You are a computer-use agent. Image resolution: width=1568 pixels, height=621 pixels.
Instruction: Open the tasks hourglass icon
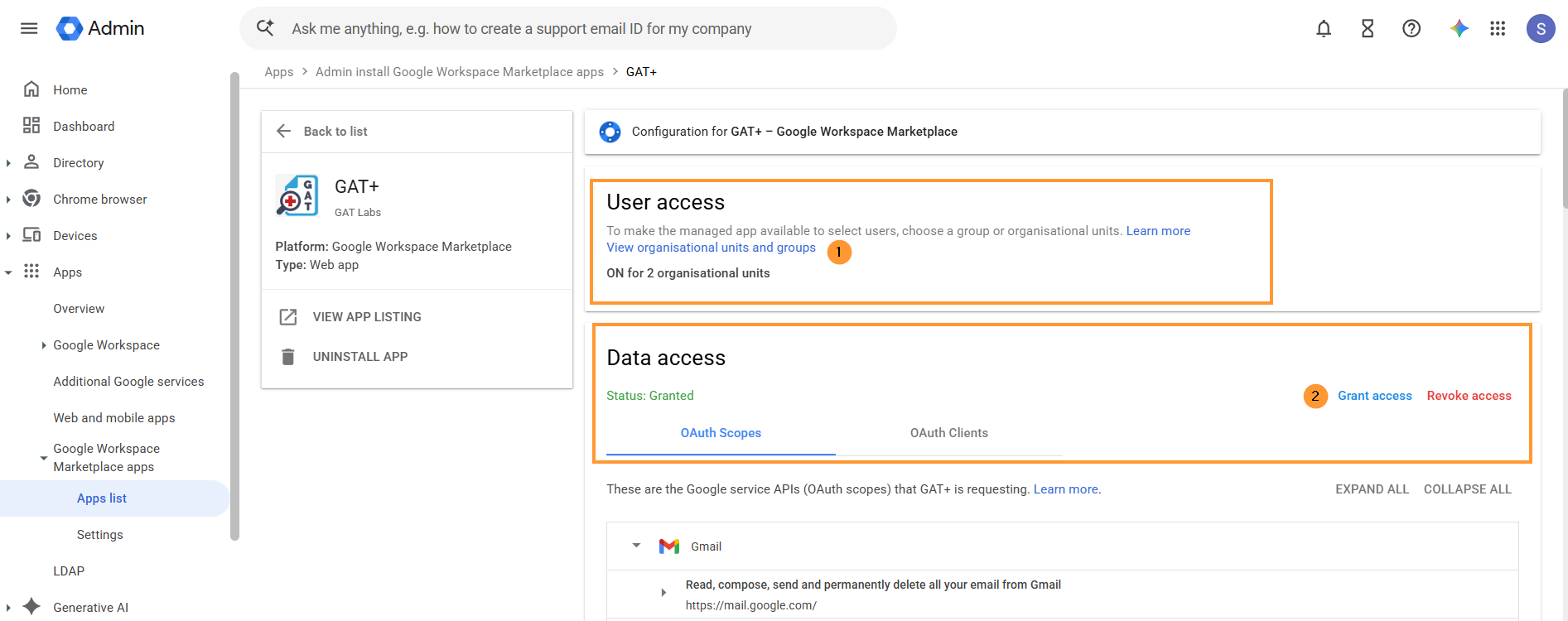click(x=1368, y=29)
